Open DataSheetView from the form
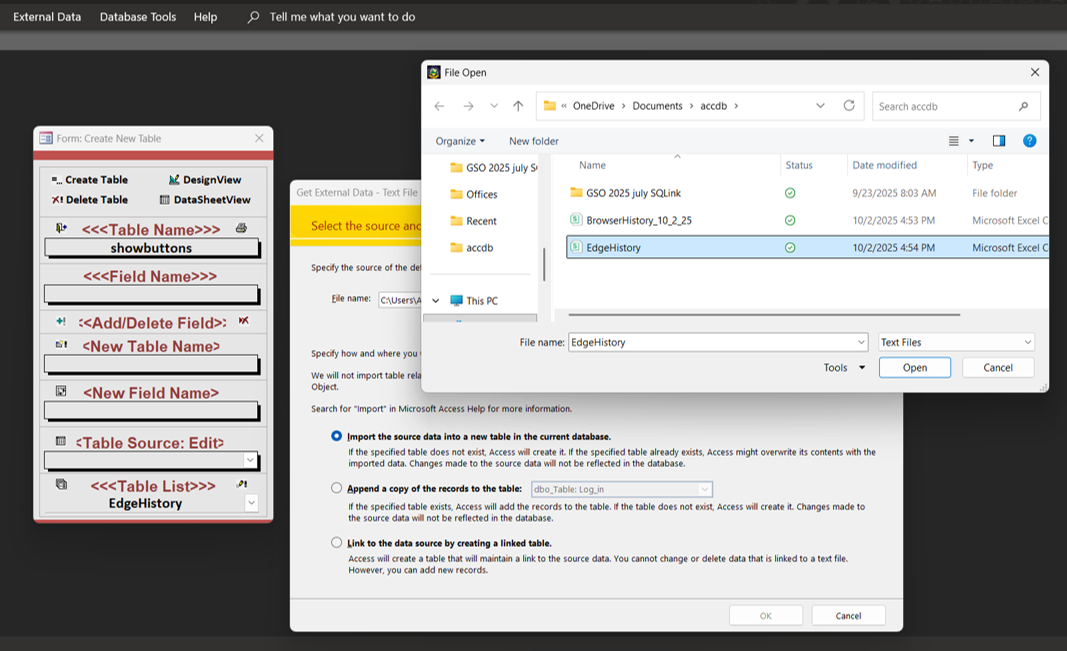 [x=165, y=200]
